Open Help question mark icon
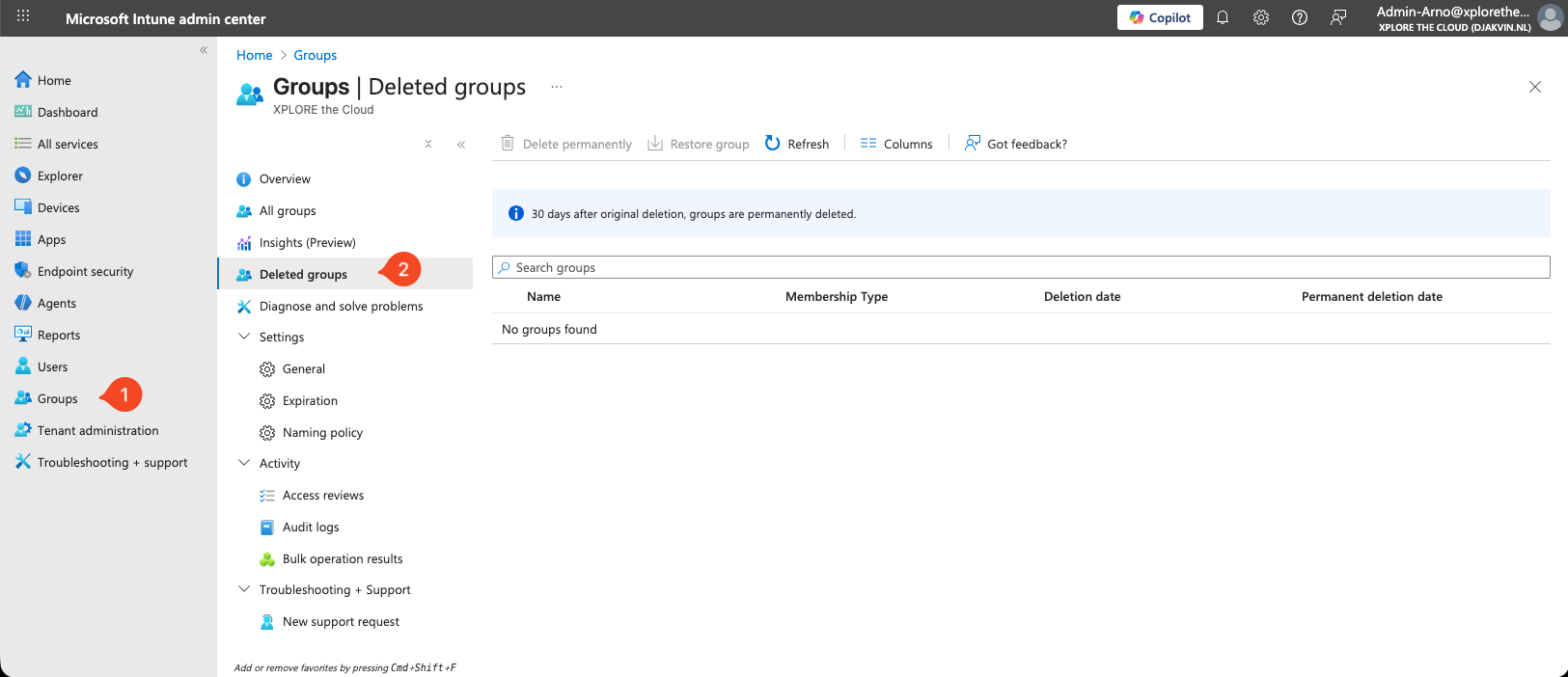1568x677 pixels. coord(1300,17)
